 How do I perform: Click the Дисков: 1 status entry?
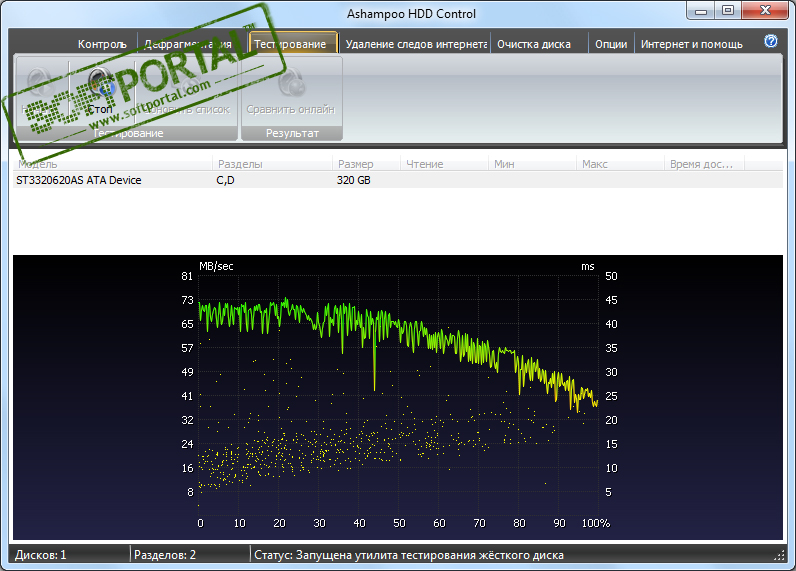(x=41, y=555)
